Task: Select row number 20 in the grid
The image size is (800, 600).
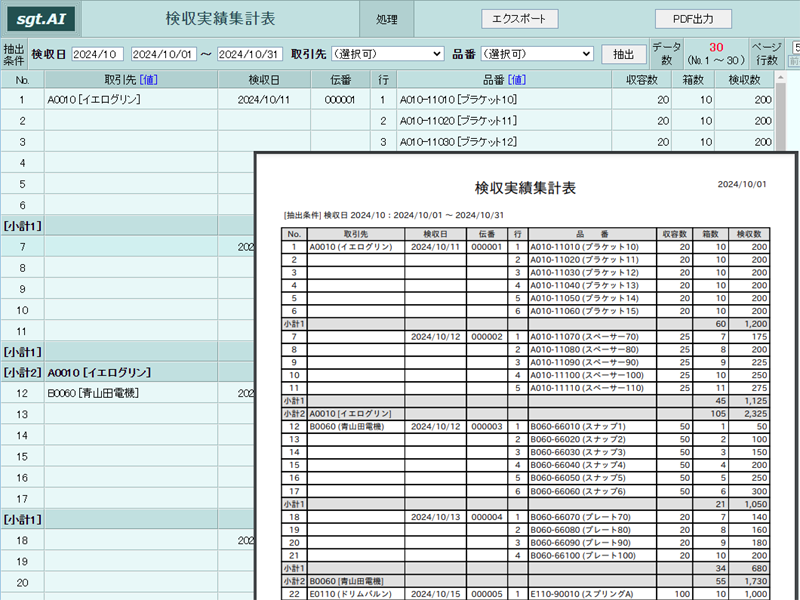Action: point(22,582)
